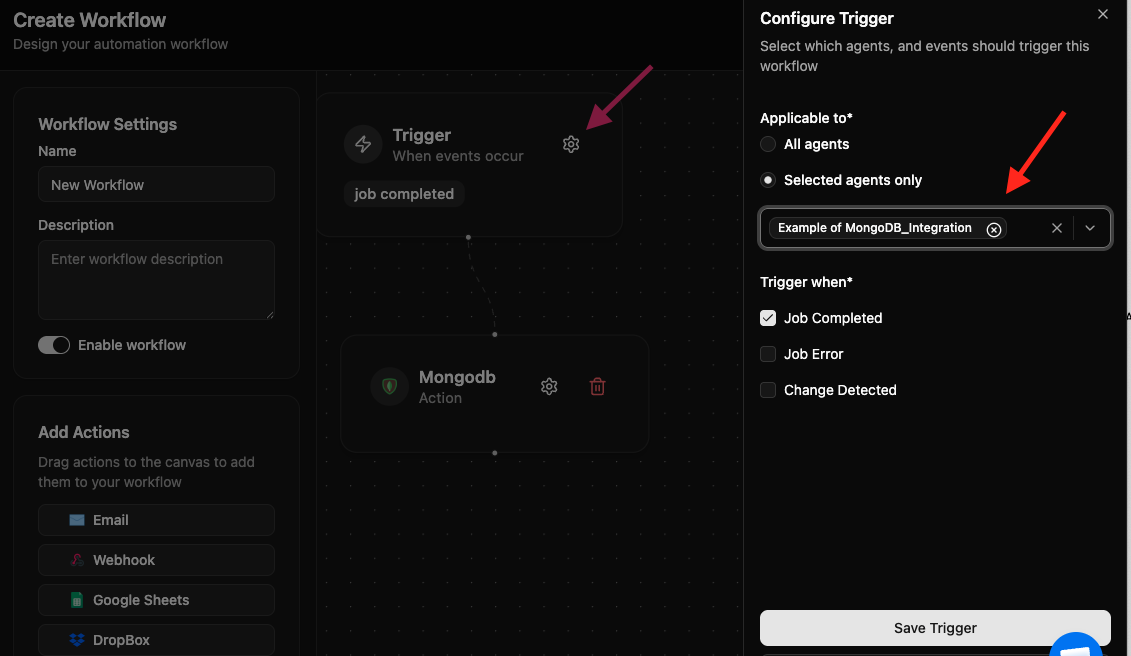
Task: Click the workflow Name input field
Action: [x=156, y=185]
